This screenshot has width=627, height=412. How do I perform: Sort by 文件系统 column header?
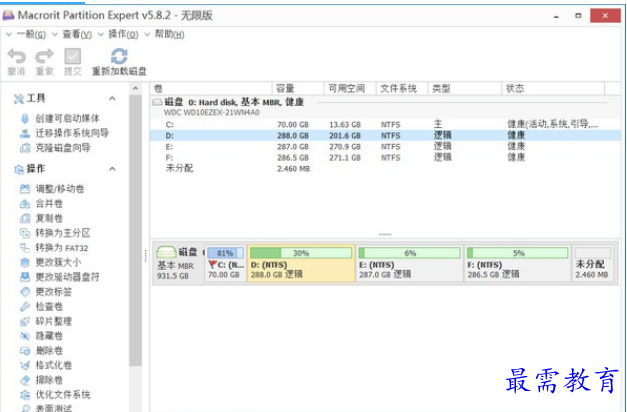402,88
